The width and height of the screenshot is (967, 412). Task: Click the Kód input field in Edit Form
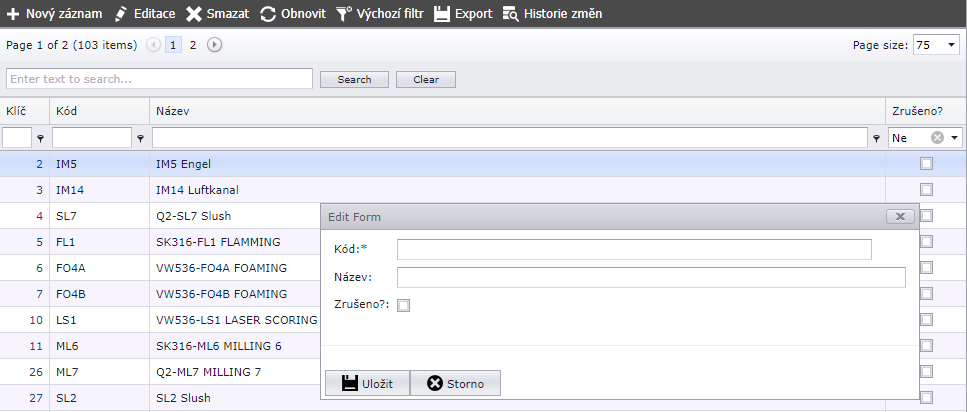pyautogui.click(x=634, y=249)
